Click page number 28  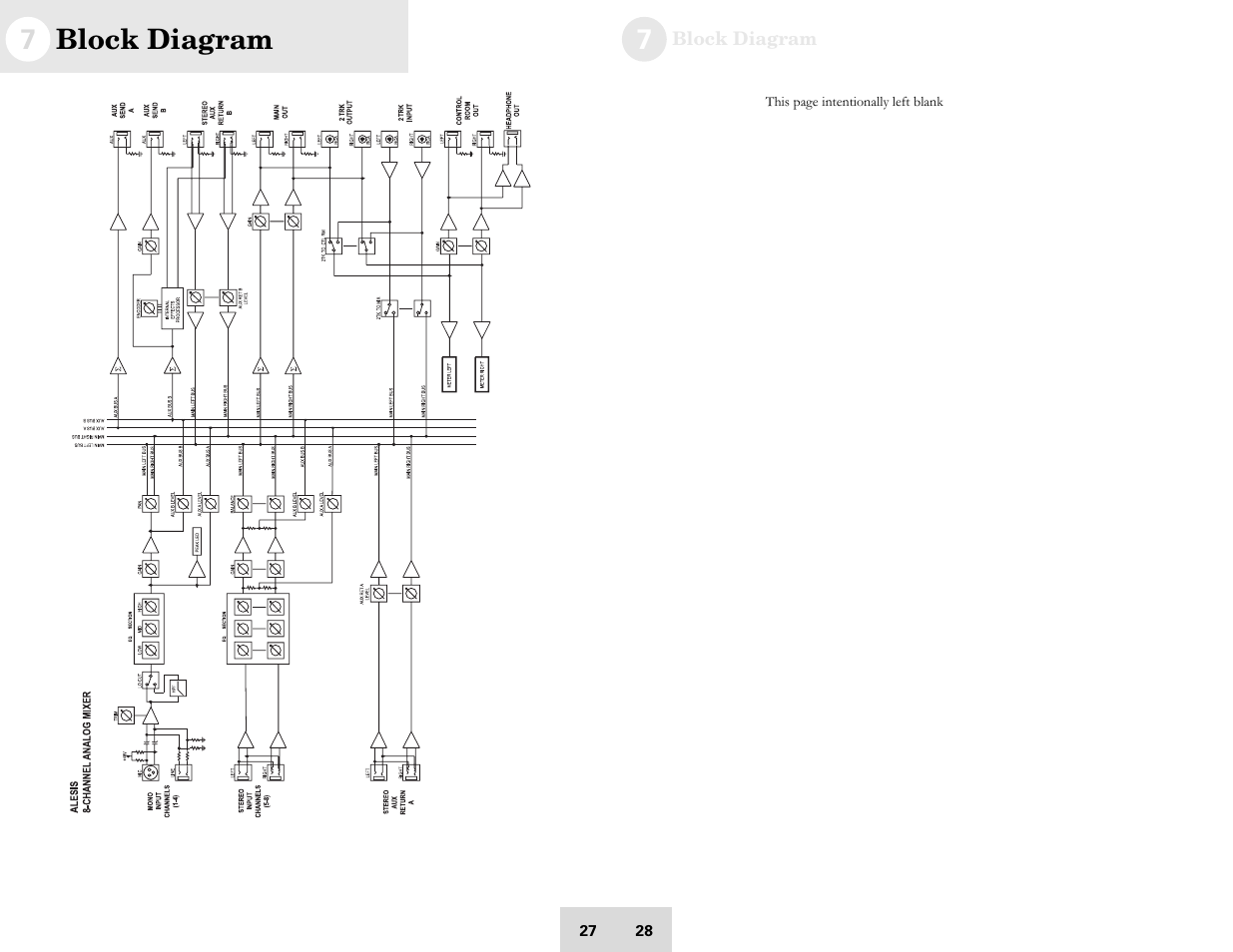tap(644, 930)
